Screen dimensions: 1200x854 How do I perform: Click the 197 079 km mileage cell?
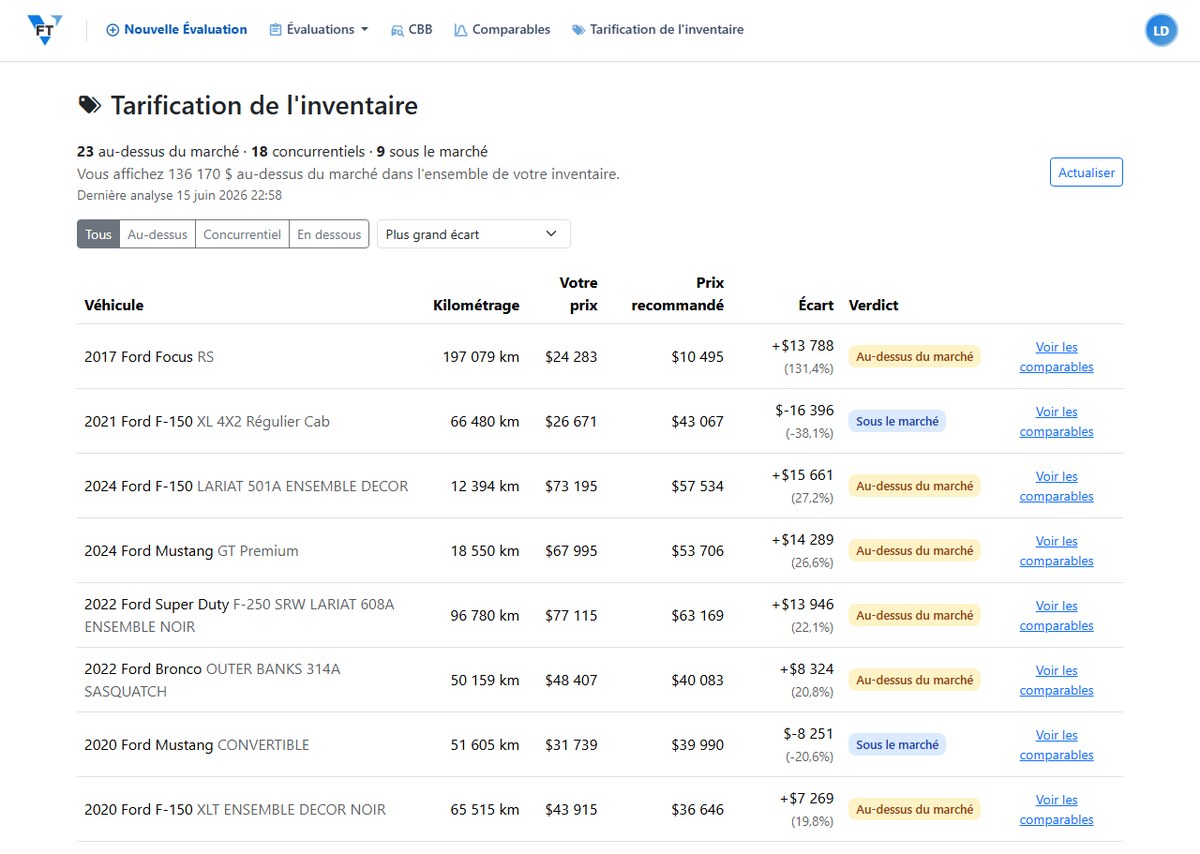(481, 357)
